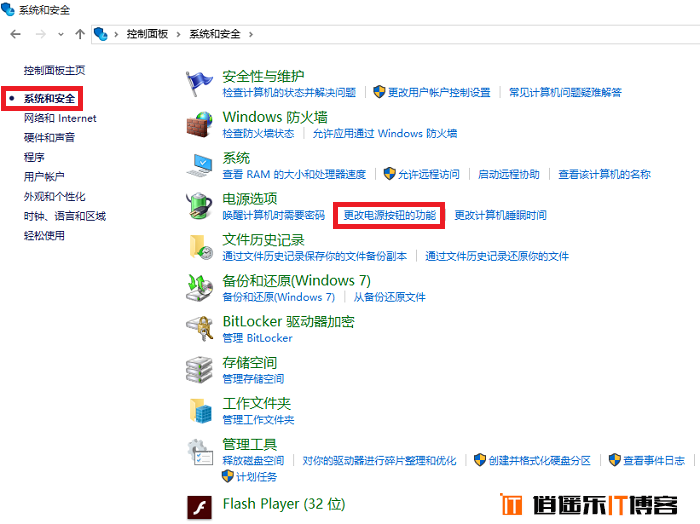Click the Security and Maintenance flag icon
The image size is (700, 524).
point(199,83)
